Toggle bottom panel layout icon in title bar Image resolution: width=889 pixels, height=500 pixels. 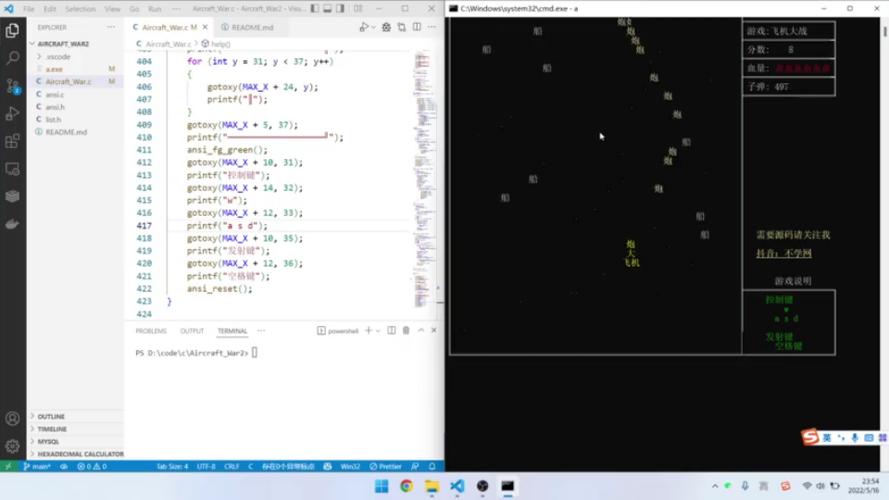328,9
